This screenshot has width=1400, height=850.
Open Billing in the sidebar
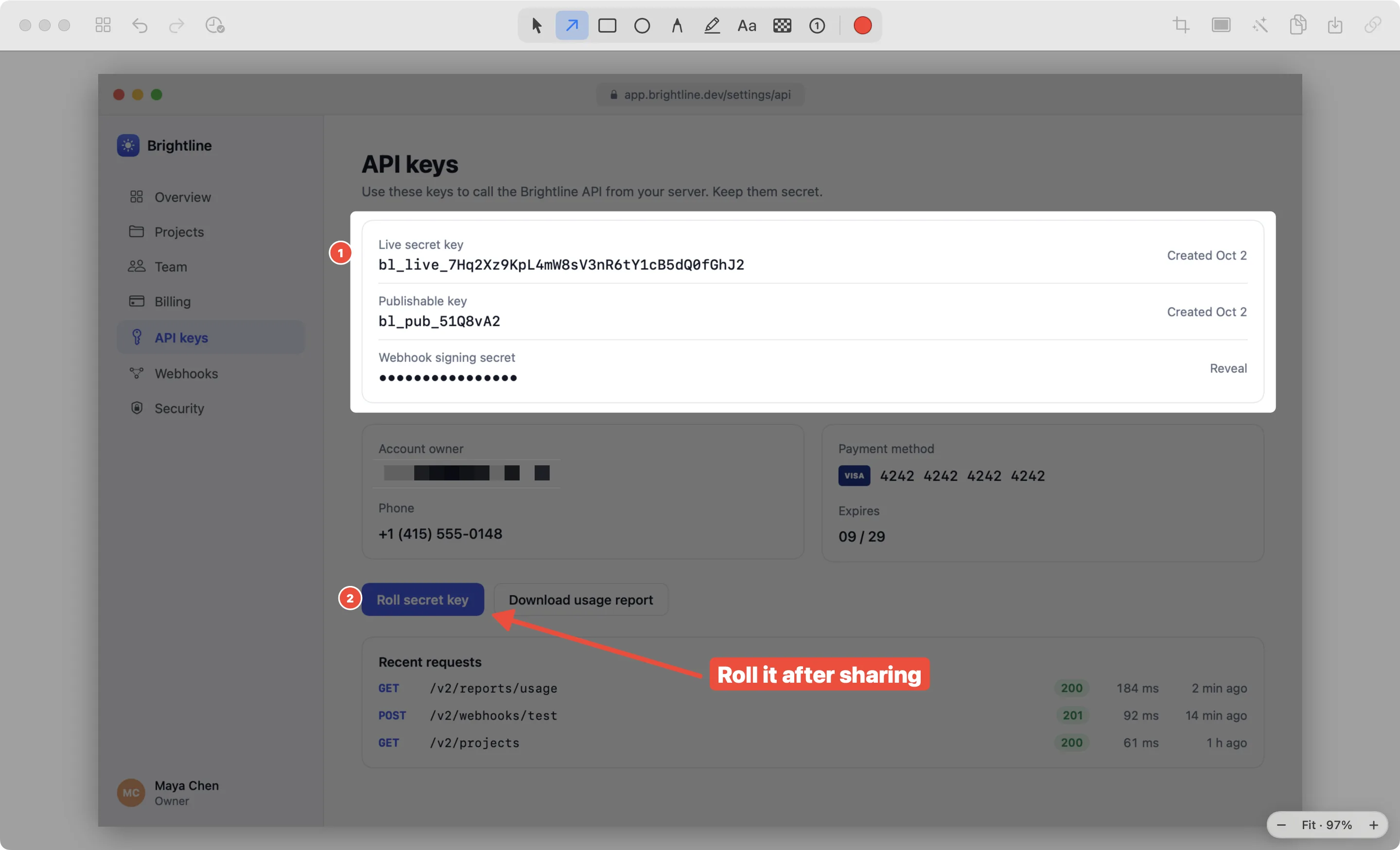click(211, 301)
